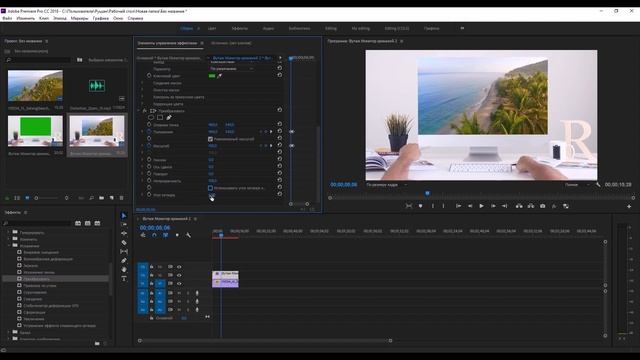Select the Type text tool
Viewport: 640px width, 360px height.
click(124, 278)
